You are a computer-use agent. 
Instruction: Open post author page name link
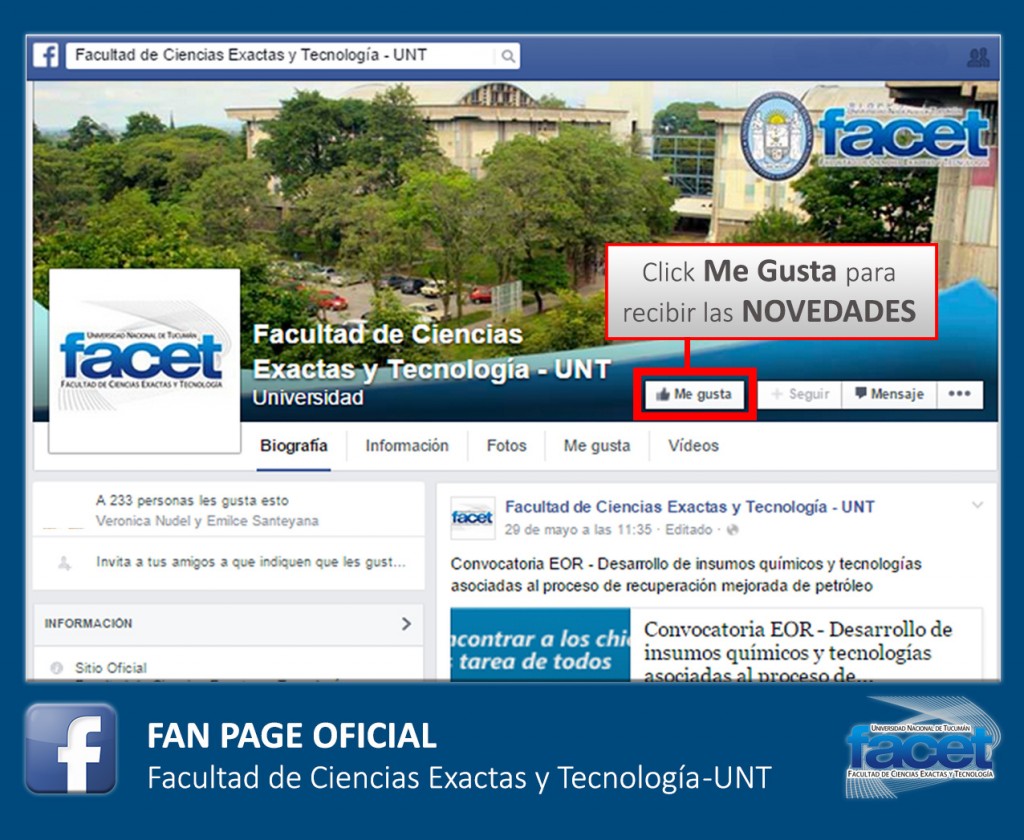pos(690,507)
